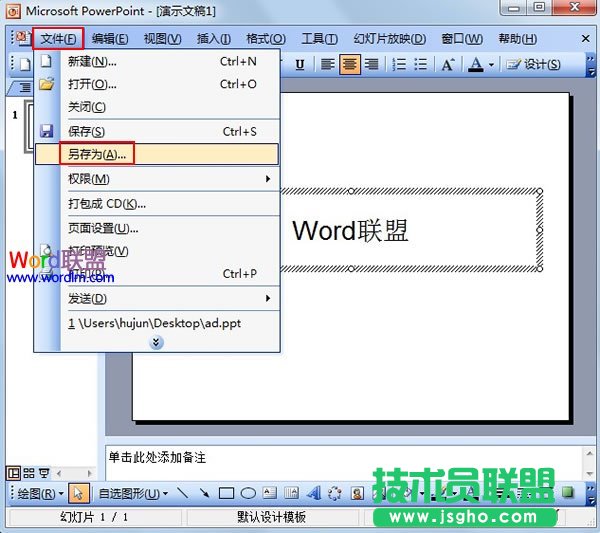Start slide show from view icon
This screenshot has height=533, width=600.
(44, 473)
